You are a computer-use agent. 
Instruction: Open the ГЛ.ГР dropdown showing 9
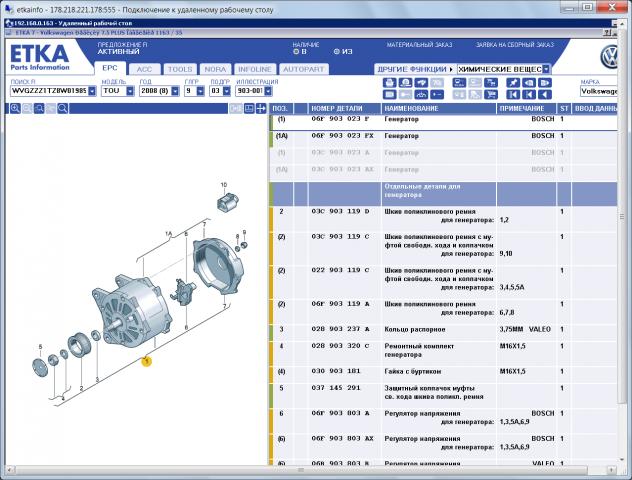point(200,91)
